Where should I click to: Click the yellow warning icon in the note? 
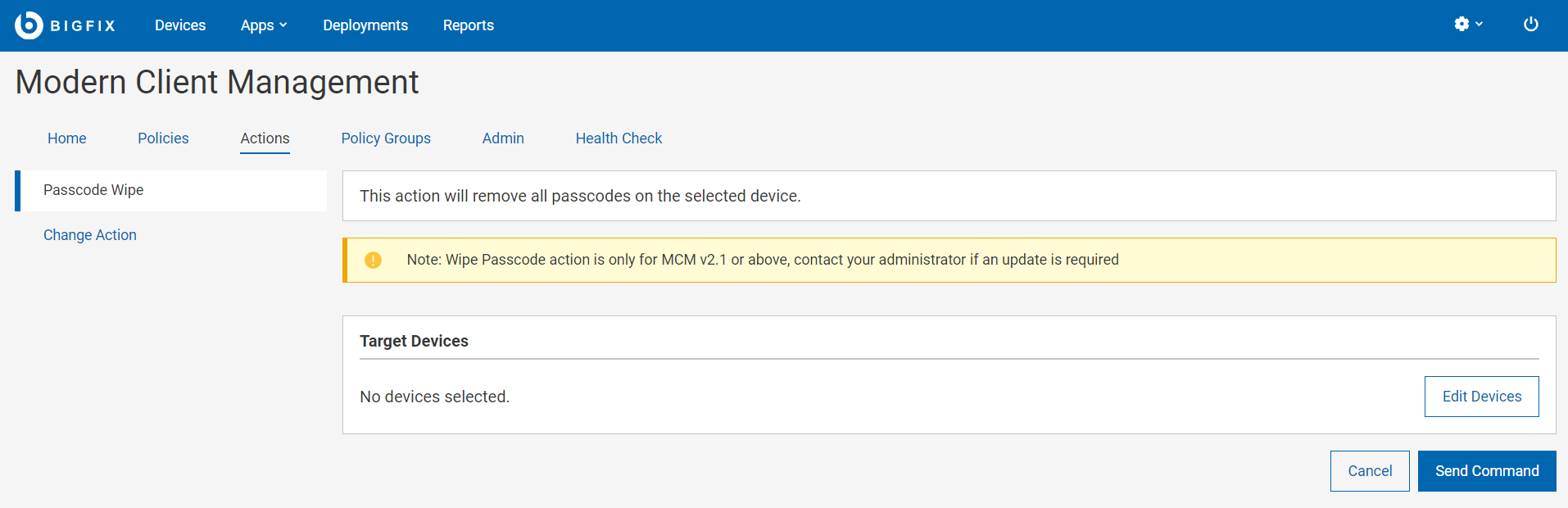coord(373,260)
